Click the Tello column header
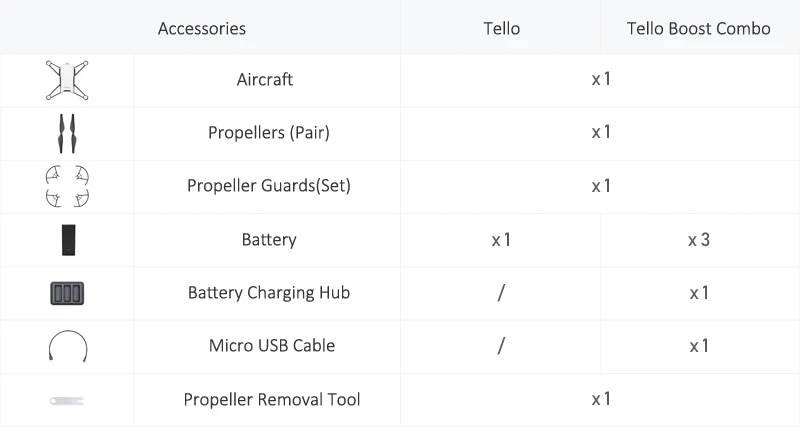The image size is (800, 427). (x=502, y=29)
